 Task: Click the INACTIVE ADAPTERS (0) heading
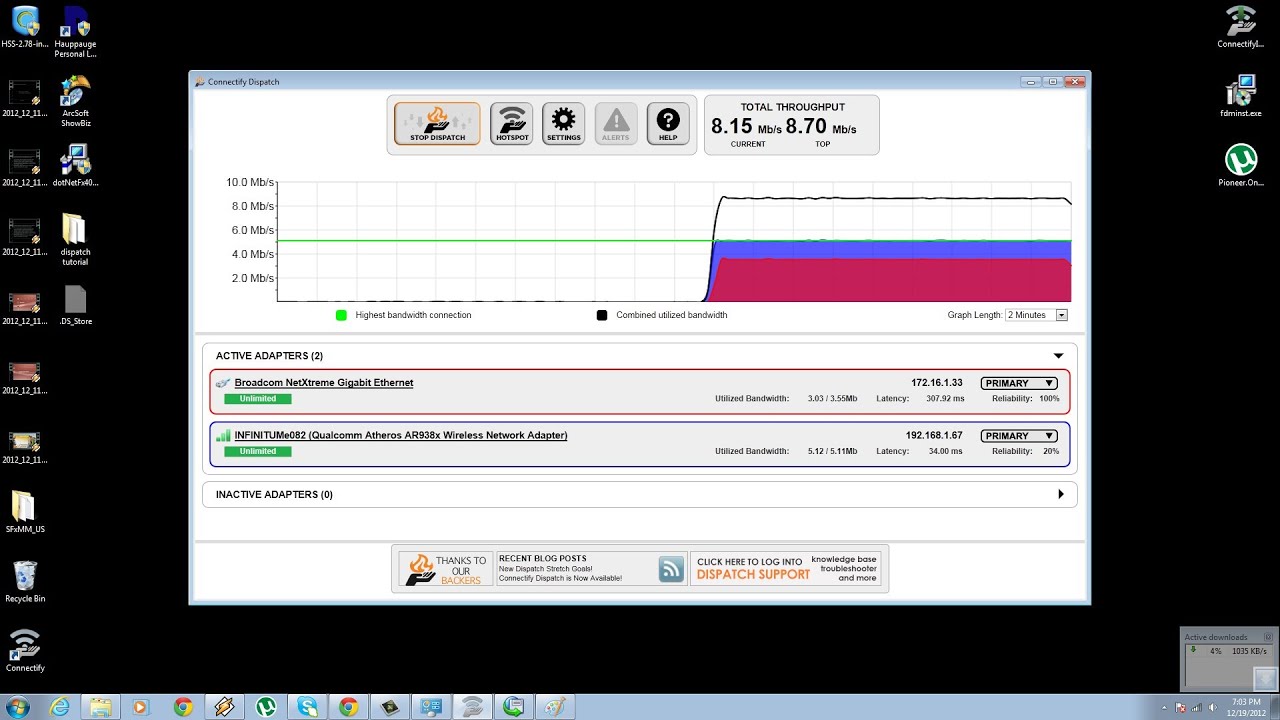(x=274, y=494)
